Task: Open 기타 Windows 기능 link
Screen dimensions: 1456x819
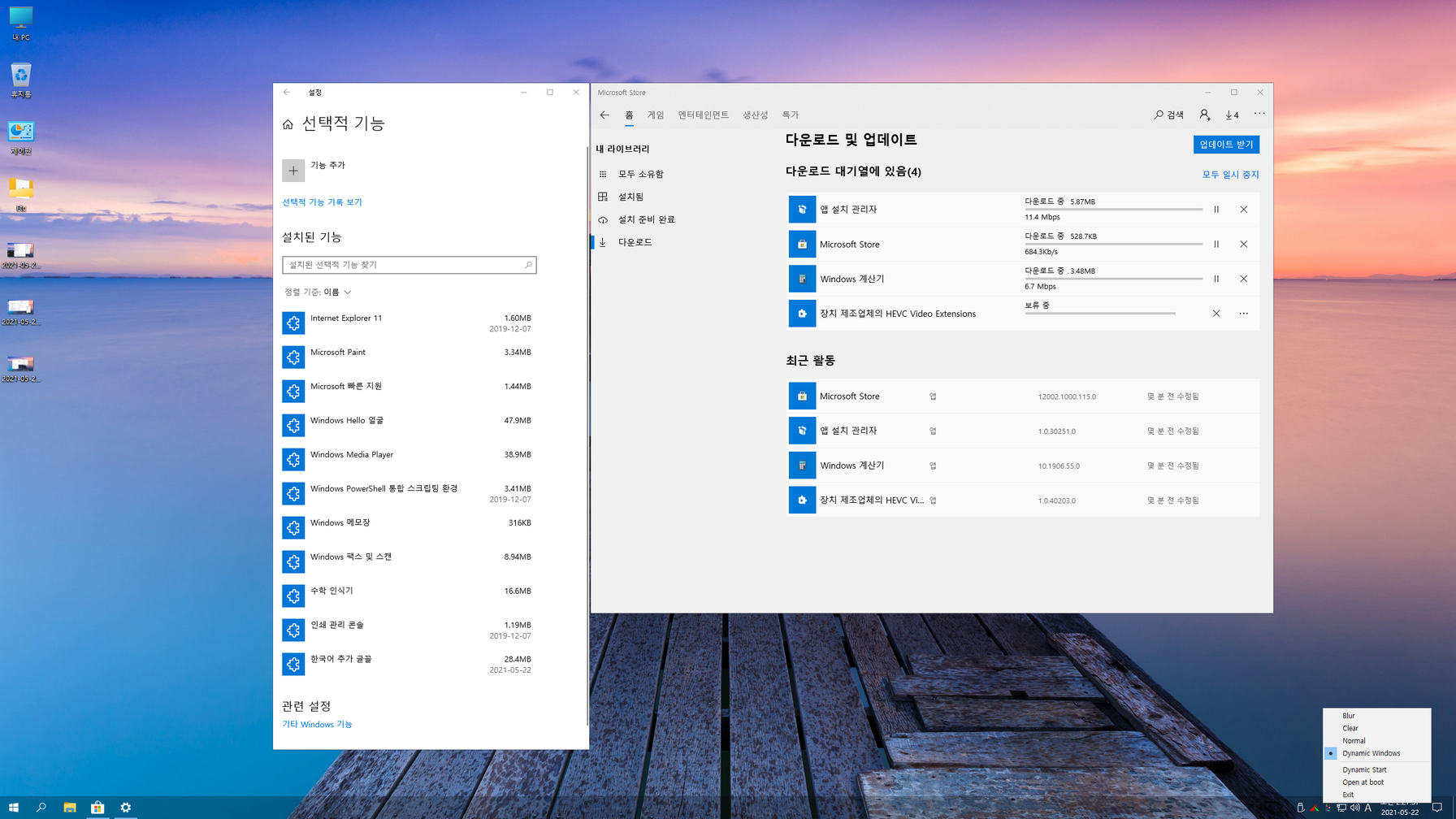Action: coord(317,725)
